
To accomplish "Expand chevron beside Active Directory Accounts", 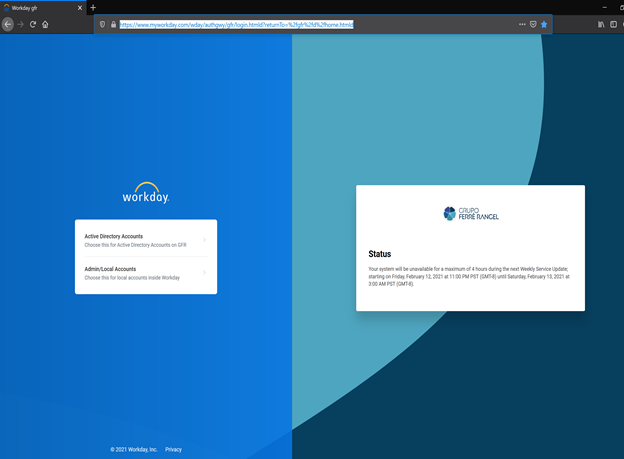I will click(205, 240).
